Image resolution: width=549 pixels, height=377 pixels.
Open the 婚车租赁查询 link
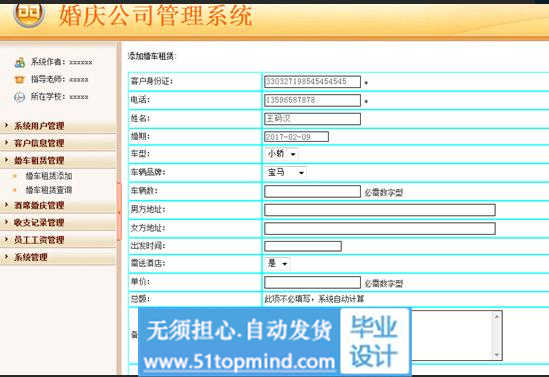tap(49, 190)
